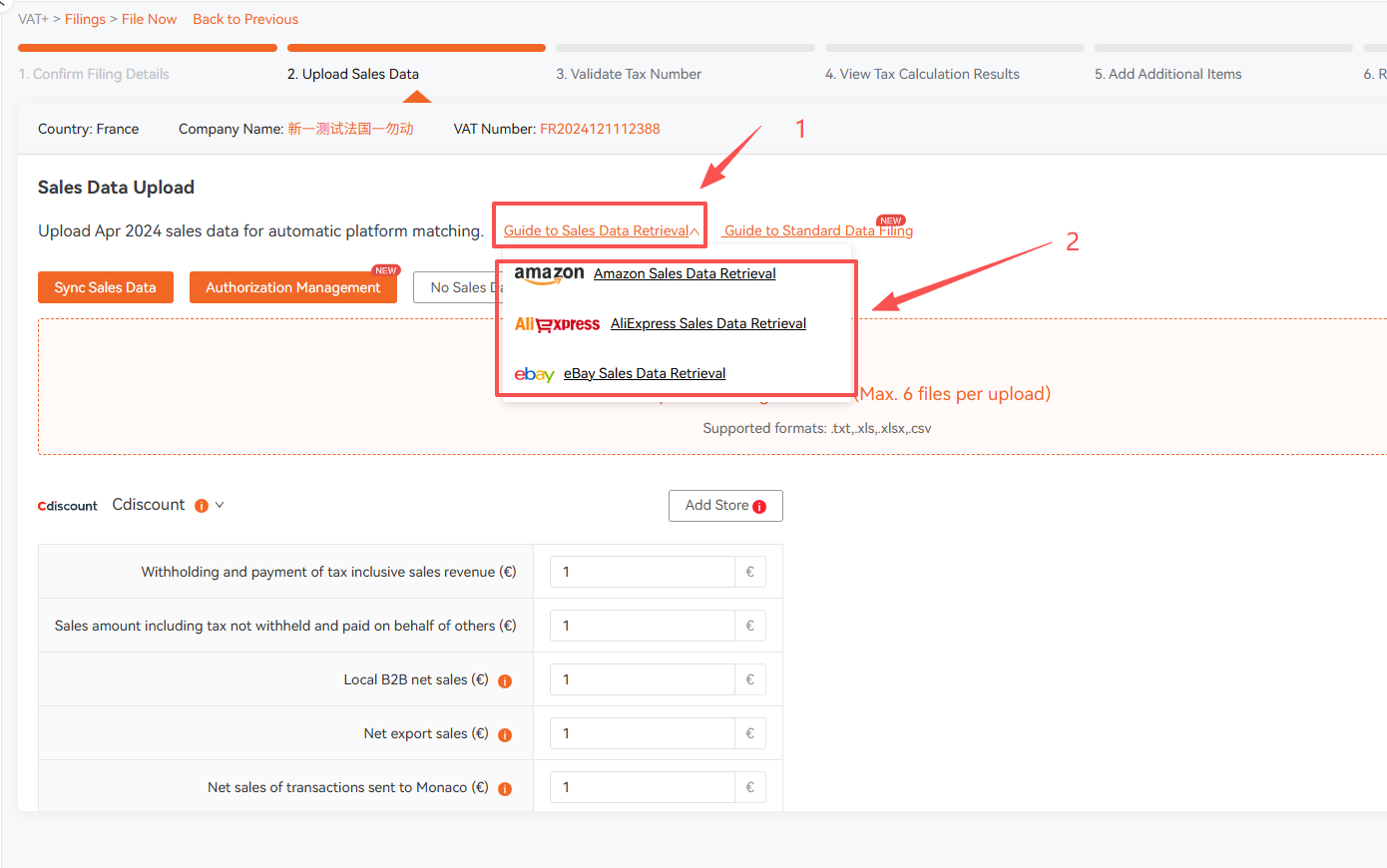Click the Amazon logo icon

pyautogui.click(x=549, y=274)
